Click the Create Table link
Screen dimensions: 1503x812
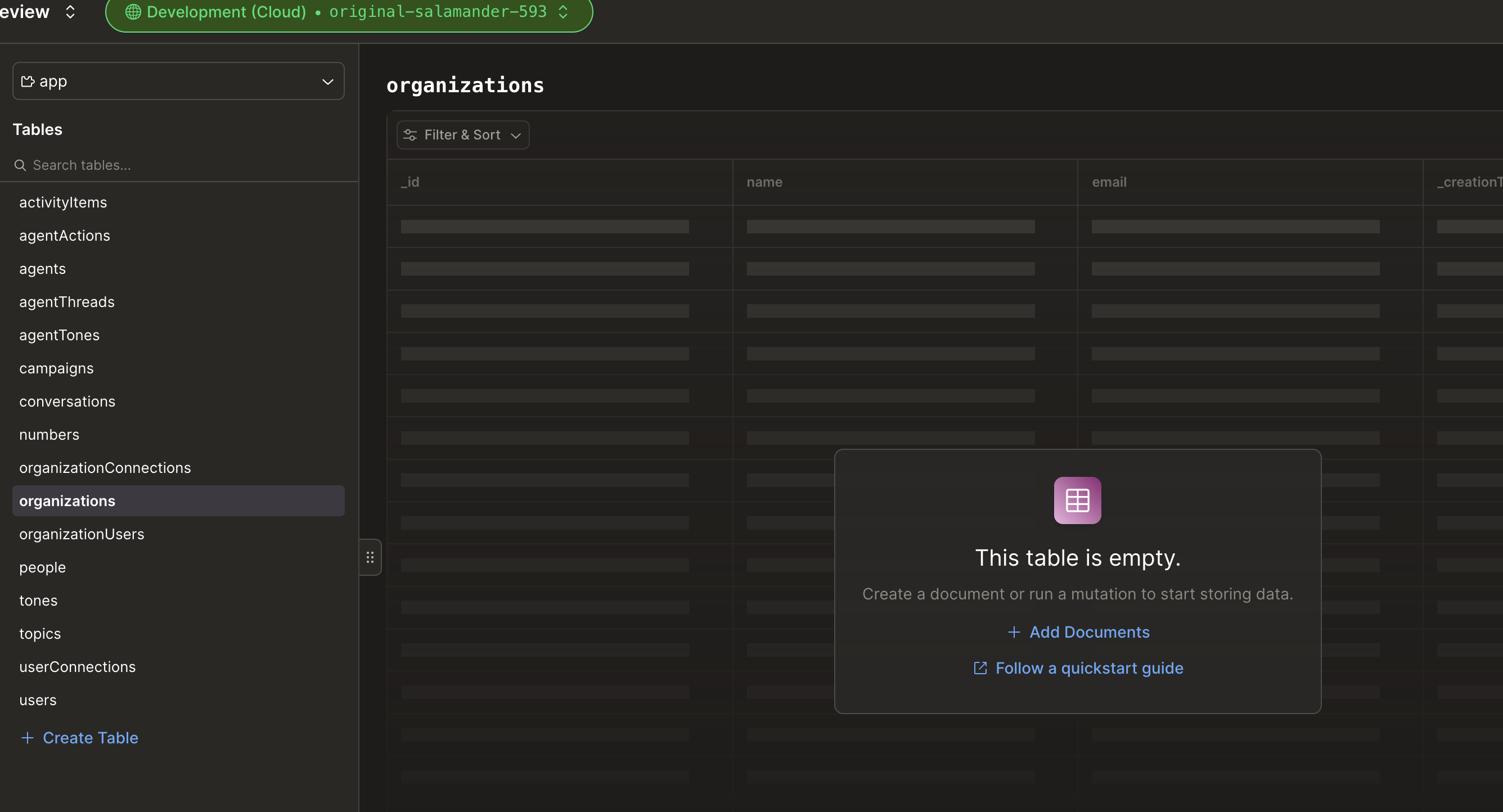tap(80, 738)
